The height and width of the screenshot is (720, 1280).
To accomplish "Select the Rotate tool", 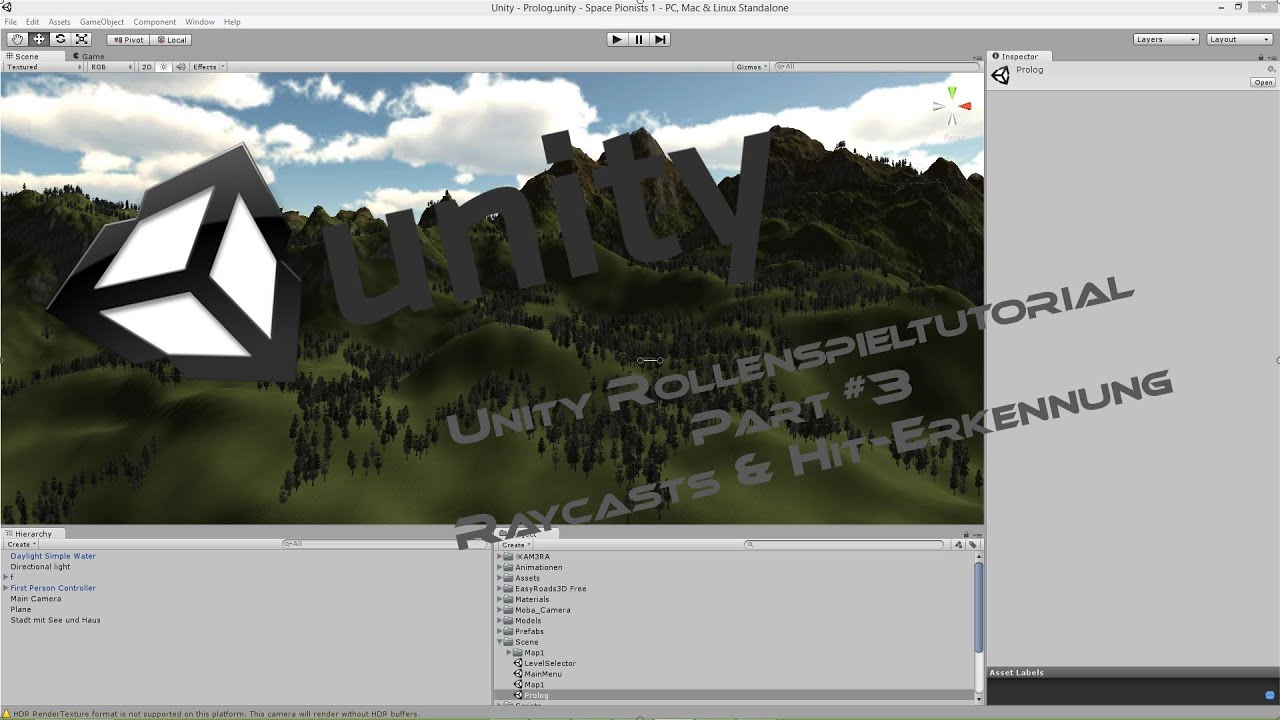I will click(x=60, y=39).
